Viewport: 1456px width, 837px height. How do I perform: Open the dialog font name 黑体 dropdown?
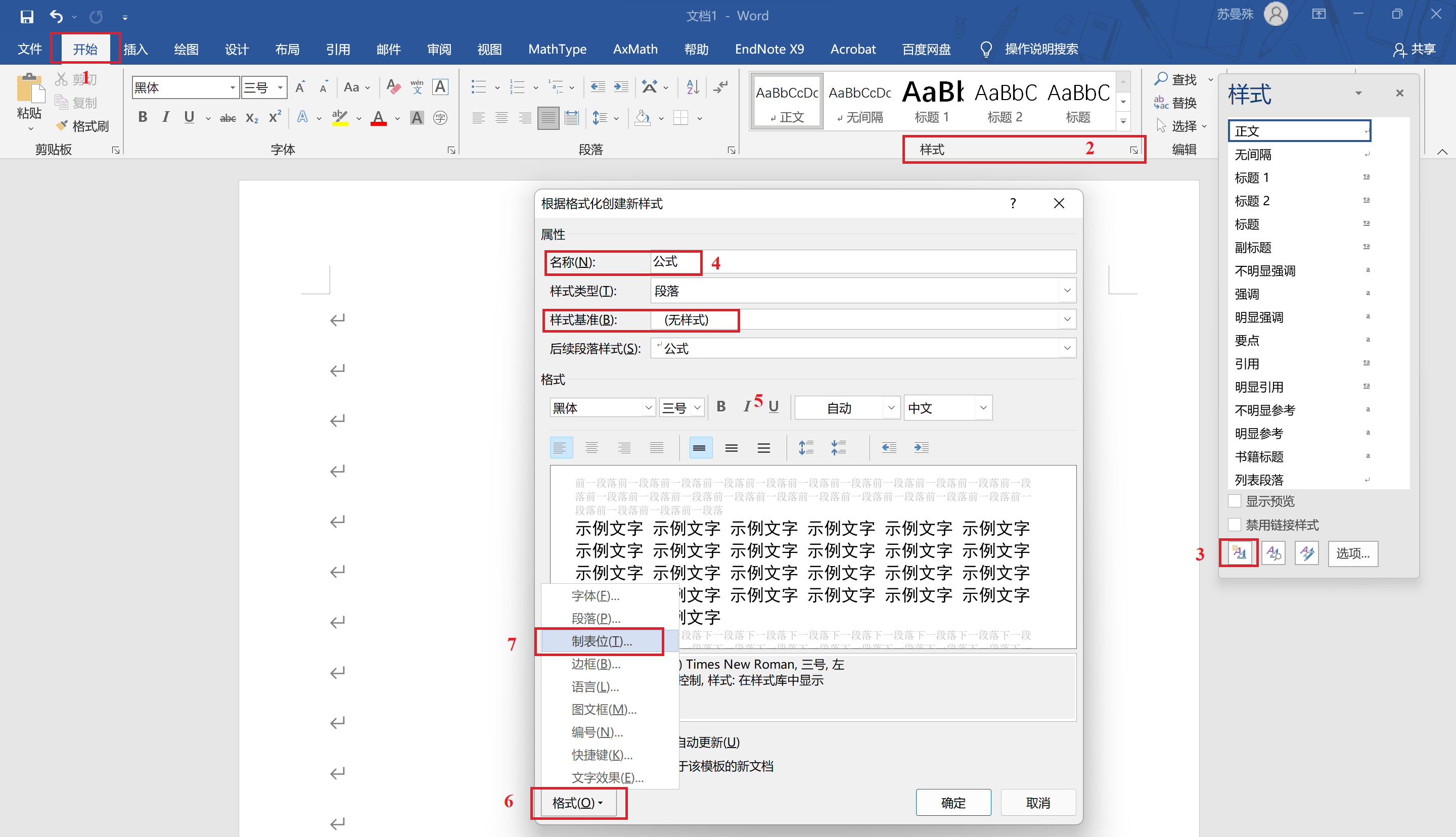tap(649, 407)
